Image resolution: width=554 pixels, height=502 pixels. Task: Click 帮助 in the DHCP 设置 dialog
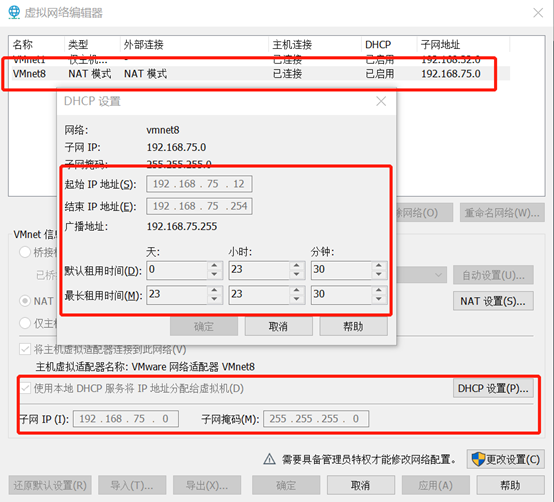(353, 326)
